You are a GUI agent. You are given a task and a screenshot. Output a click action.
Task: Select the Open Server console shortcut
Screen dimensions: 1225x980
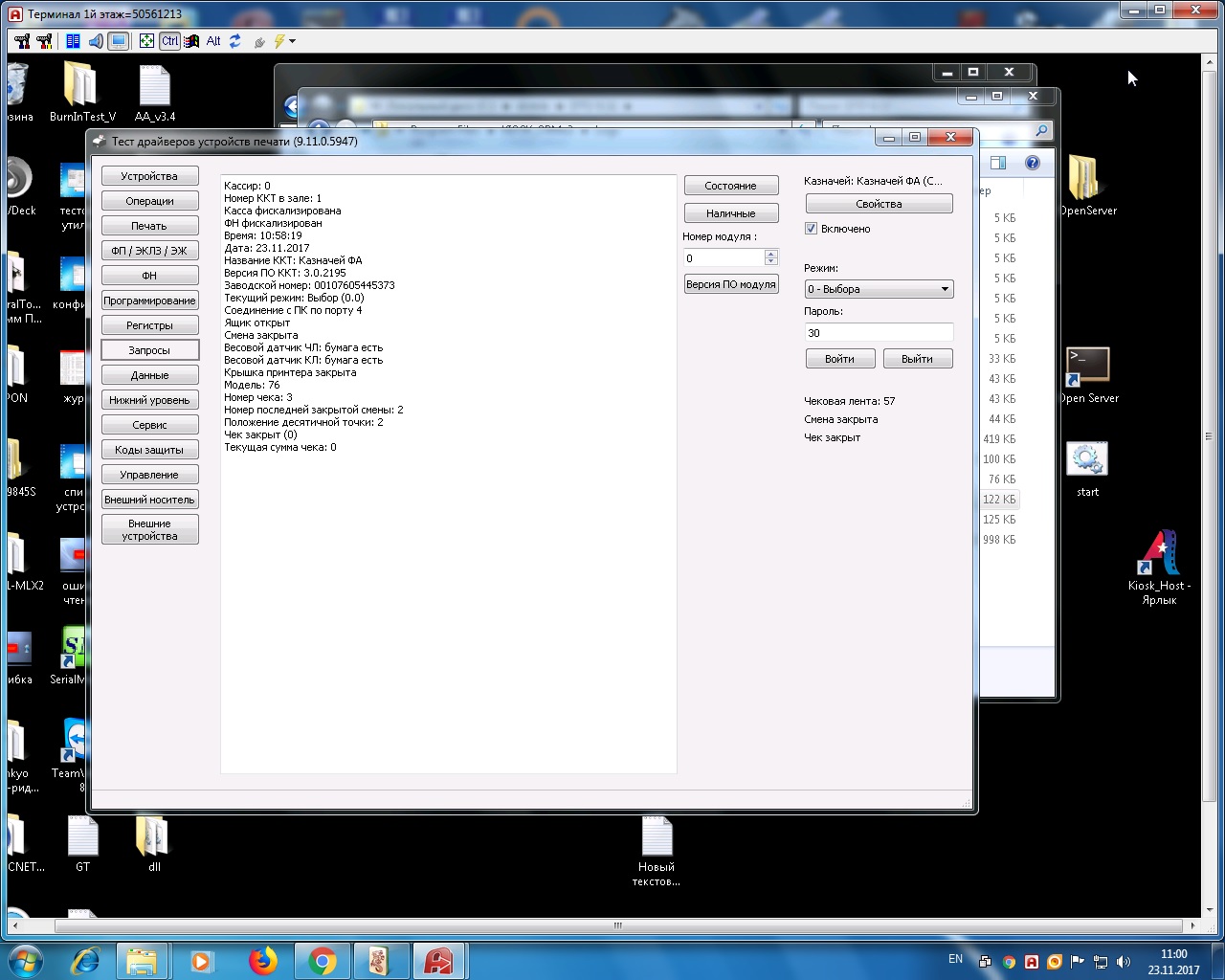(1087, 375)
